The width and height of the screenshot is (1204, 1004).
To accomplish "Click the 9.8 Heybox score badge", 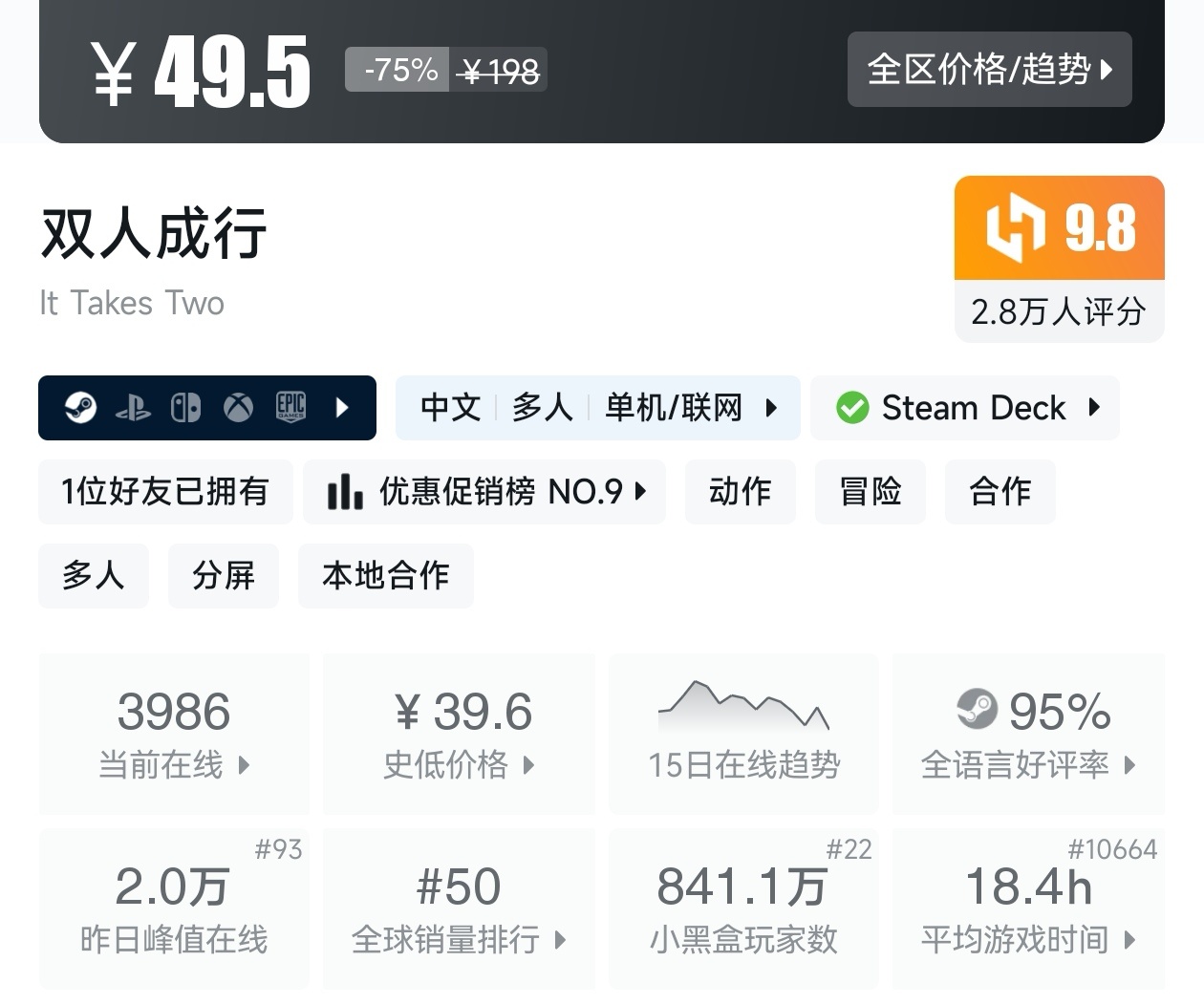I will pyautogui.click(x=1059, y=227).
